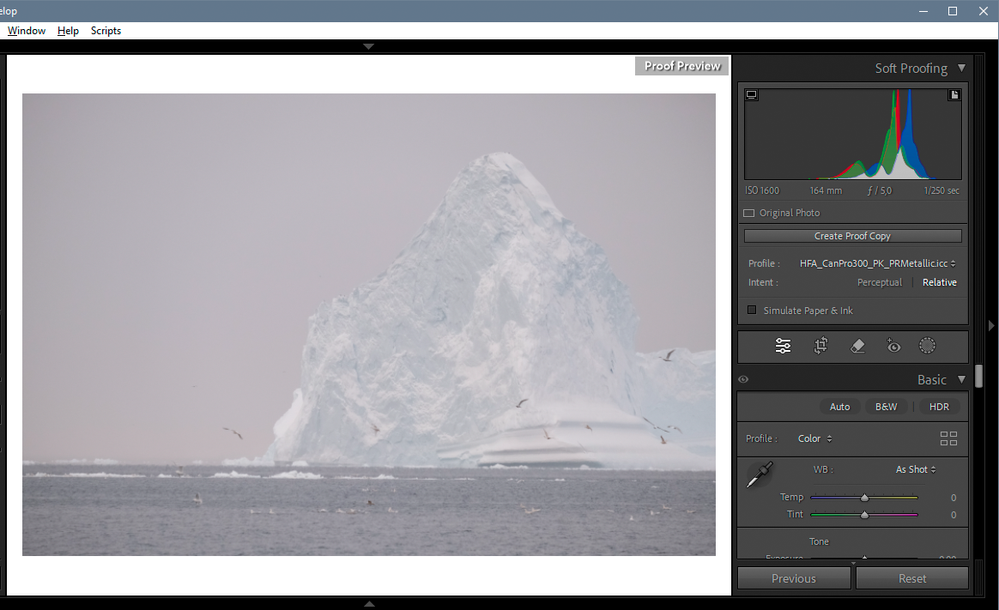The width and height of the screenshot is (999, 610).
Task: Click the Temp slider handle
Action: (865, 497)
